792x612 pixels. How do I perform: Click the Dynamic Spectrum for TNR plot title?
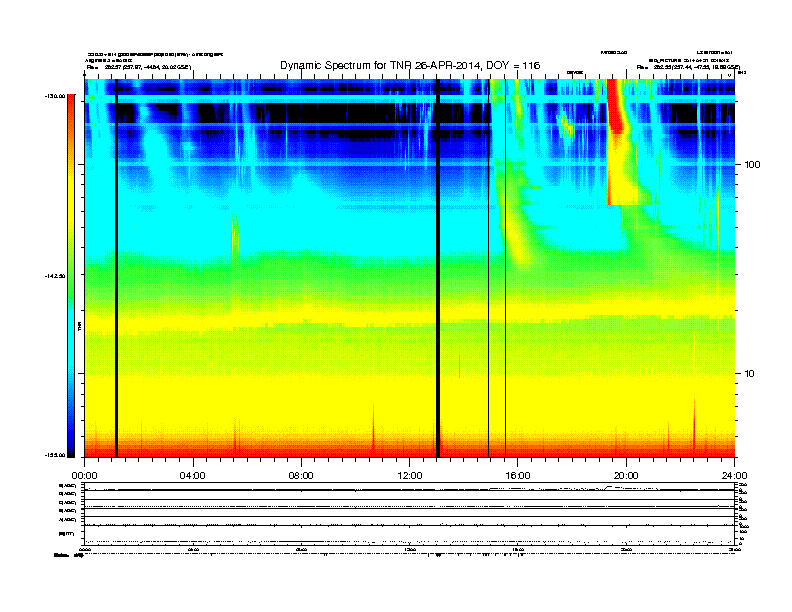point(410,66)
